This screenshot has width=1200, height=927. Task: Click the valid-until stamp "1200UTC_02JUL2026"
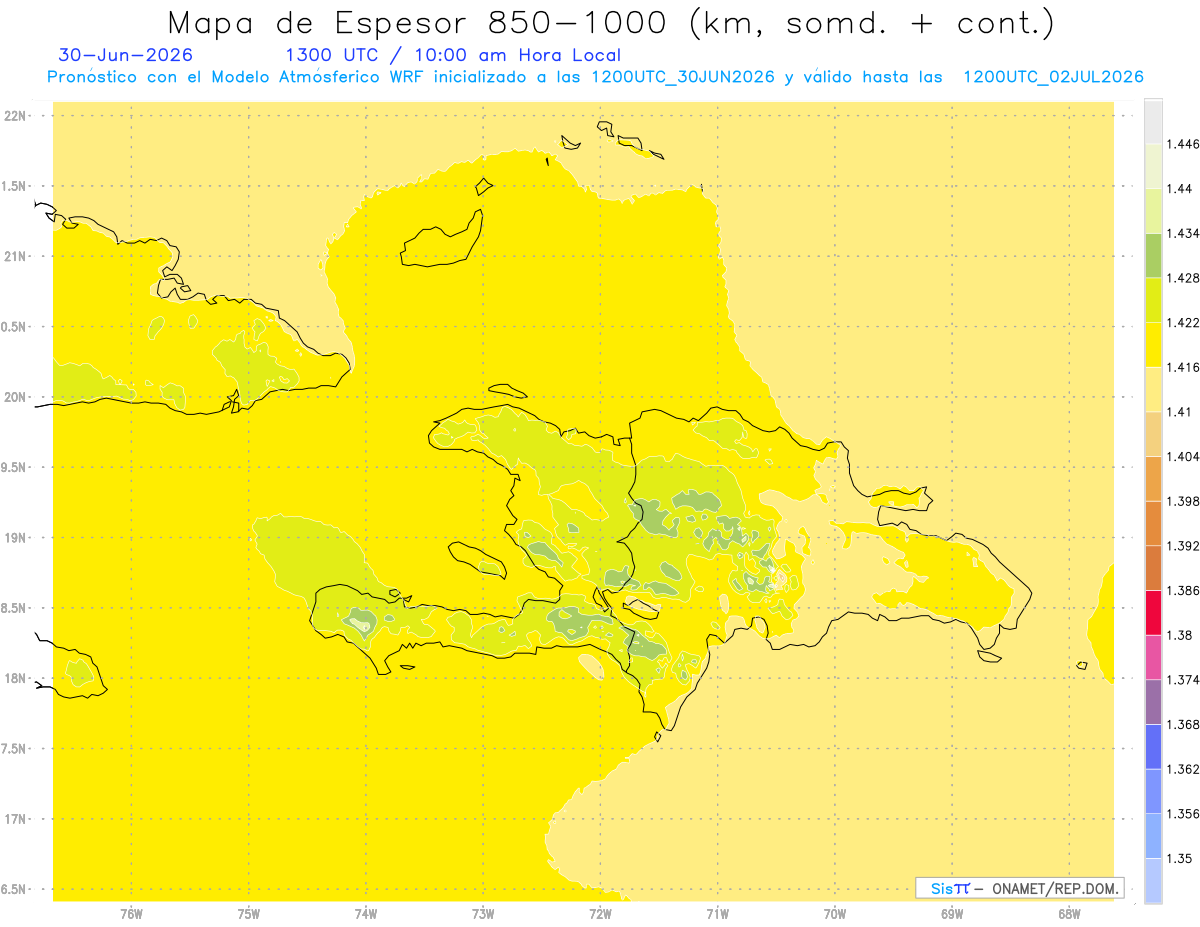click(x=1053, y=77)
